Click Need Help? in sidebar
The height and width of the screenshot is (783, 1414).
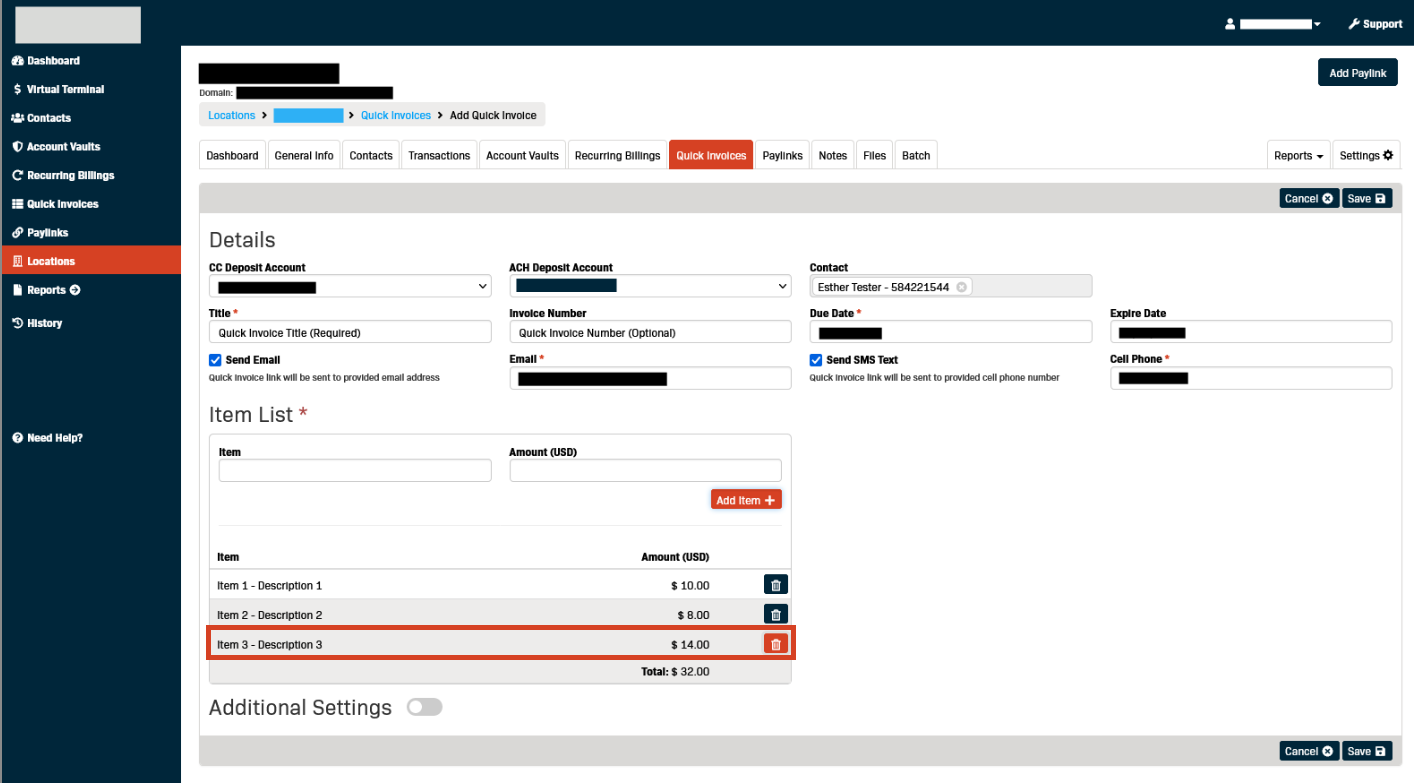point(47,438)
